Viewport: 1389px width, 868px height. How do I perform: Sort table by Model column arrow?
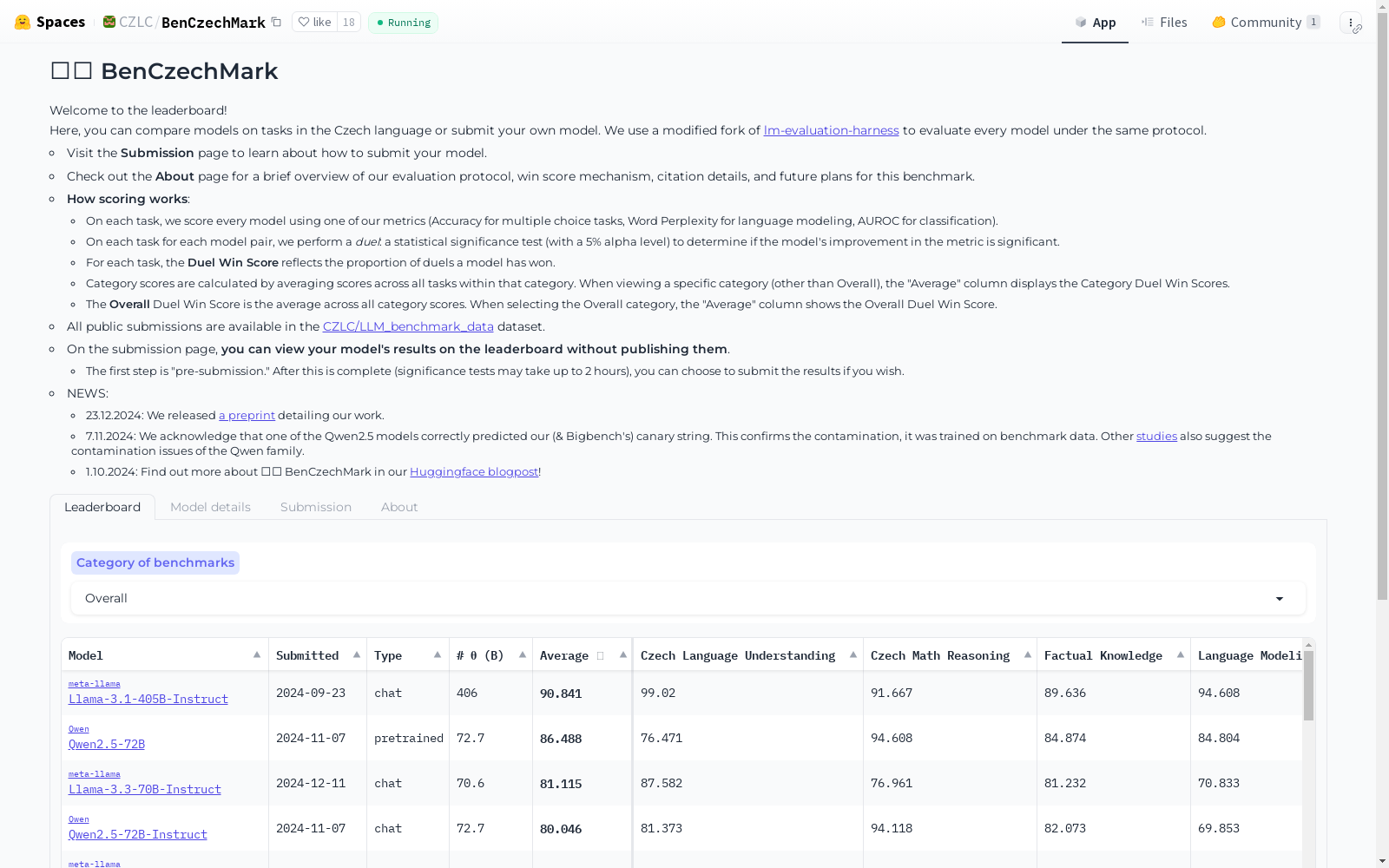(x=257, y=654)
